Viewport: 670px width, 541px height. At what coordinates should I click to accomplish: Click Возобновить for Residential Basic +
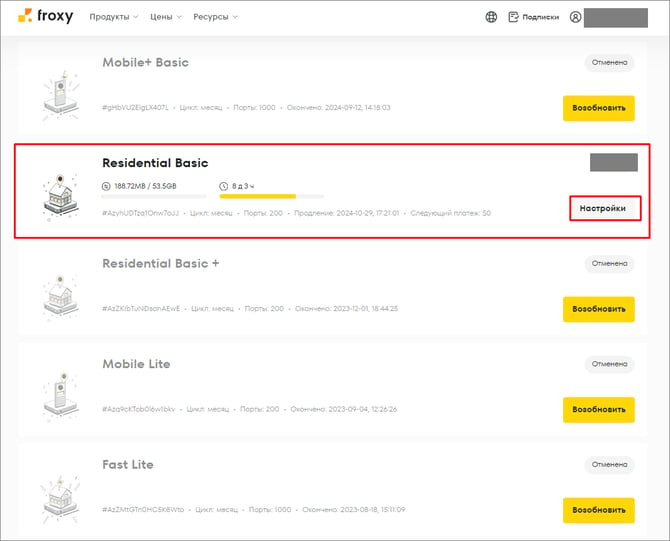point(599,309)
